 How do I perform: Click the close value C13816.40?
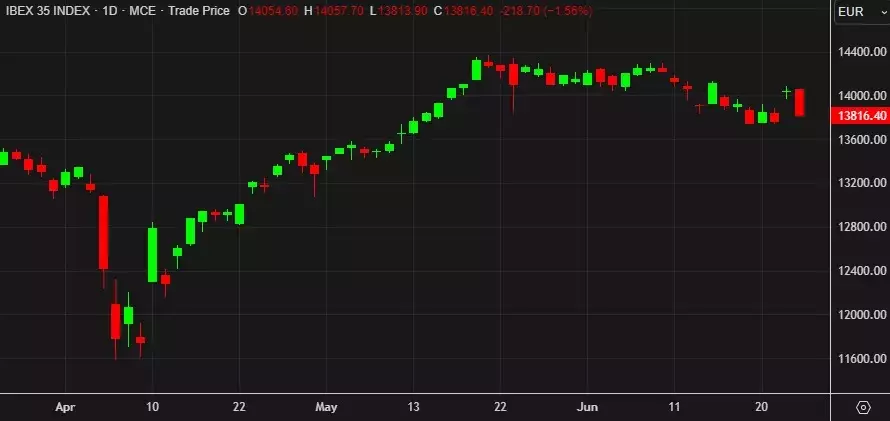tap(463, 11)
